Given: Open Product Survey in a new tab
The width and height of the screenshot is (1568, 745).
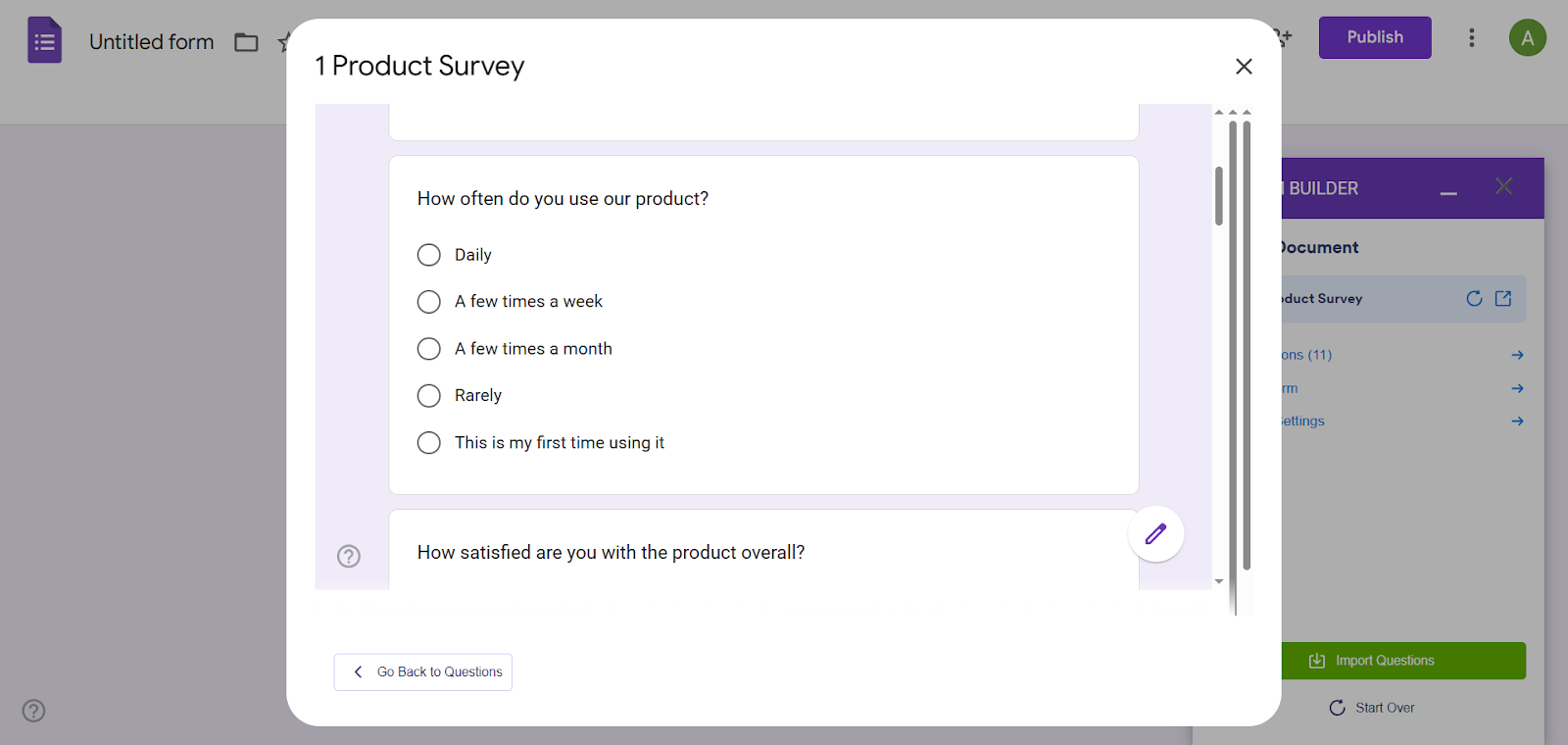Looking at the screenshot, I should coord(1502,299).
